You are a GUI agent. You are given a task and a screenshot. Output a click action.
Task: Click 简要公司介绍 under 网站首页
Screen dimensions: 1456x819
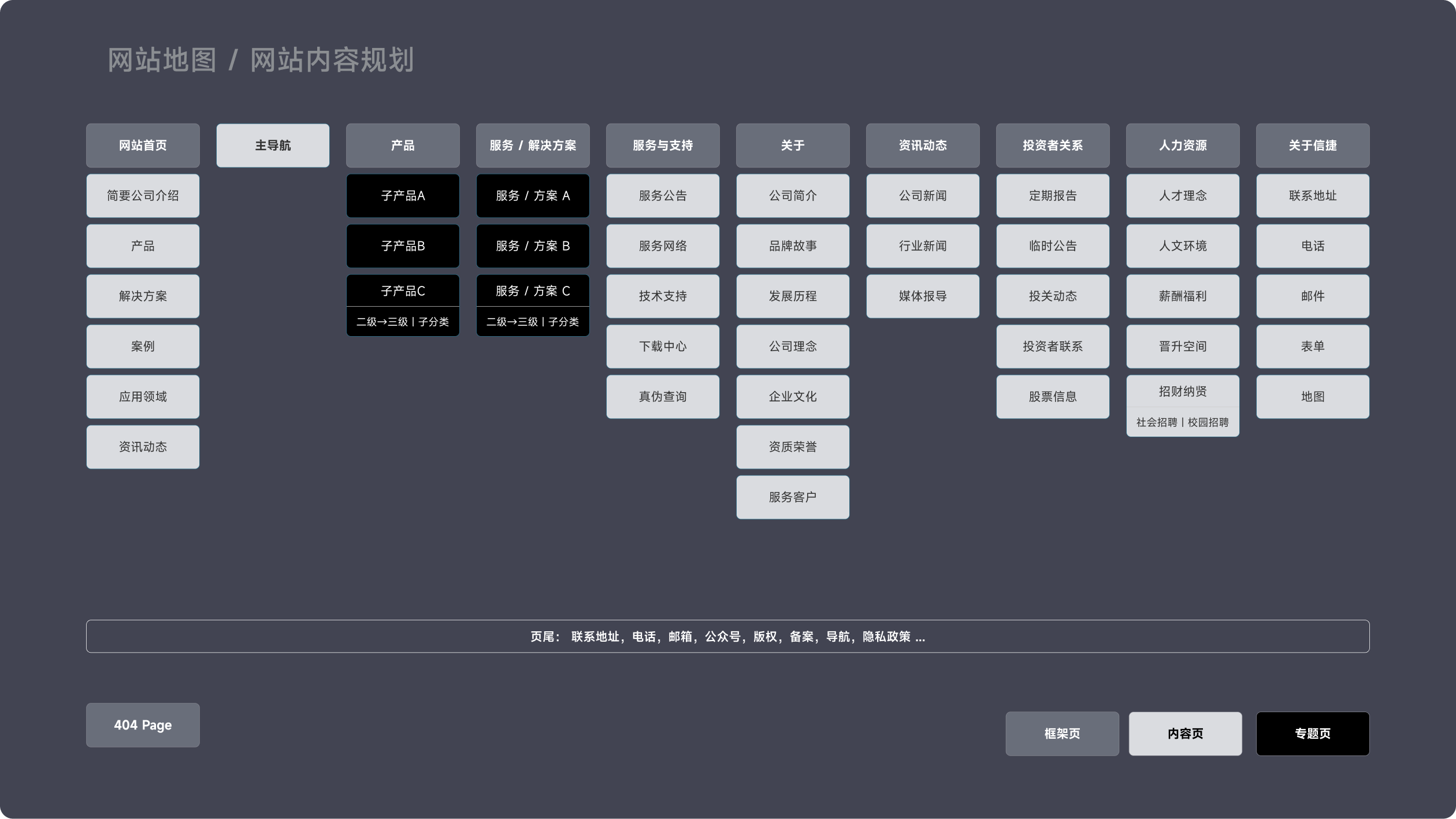pos(143,196)
